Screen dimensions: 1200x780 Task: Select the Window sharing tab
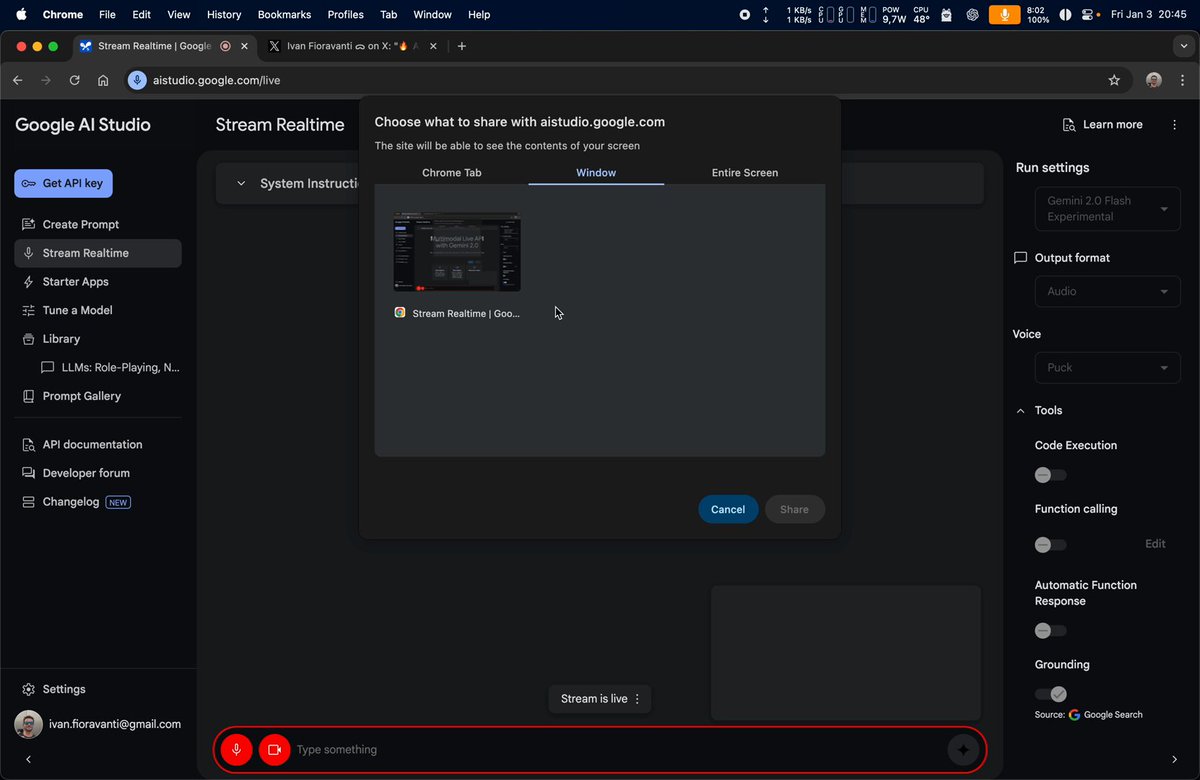596,172
